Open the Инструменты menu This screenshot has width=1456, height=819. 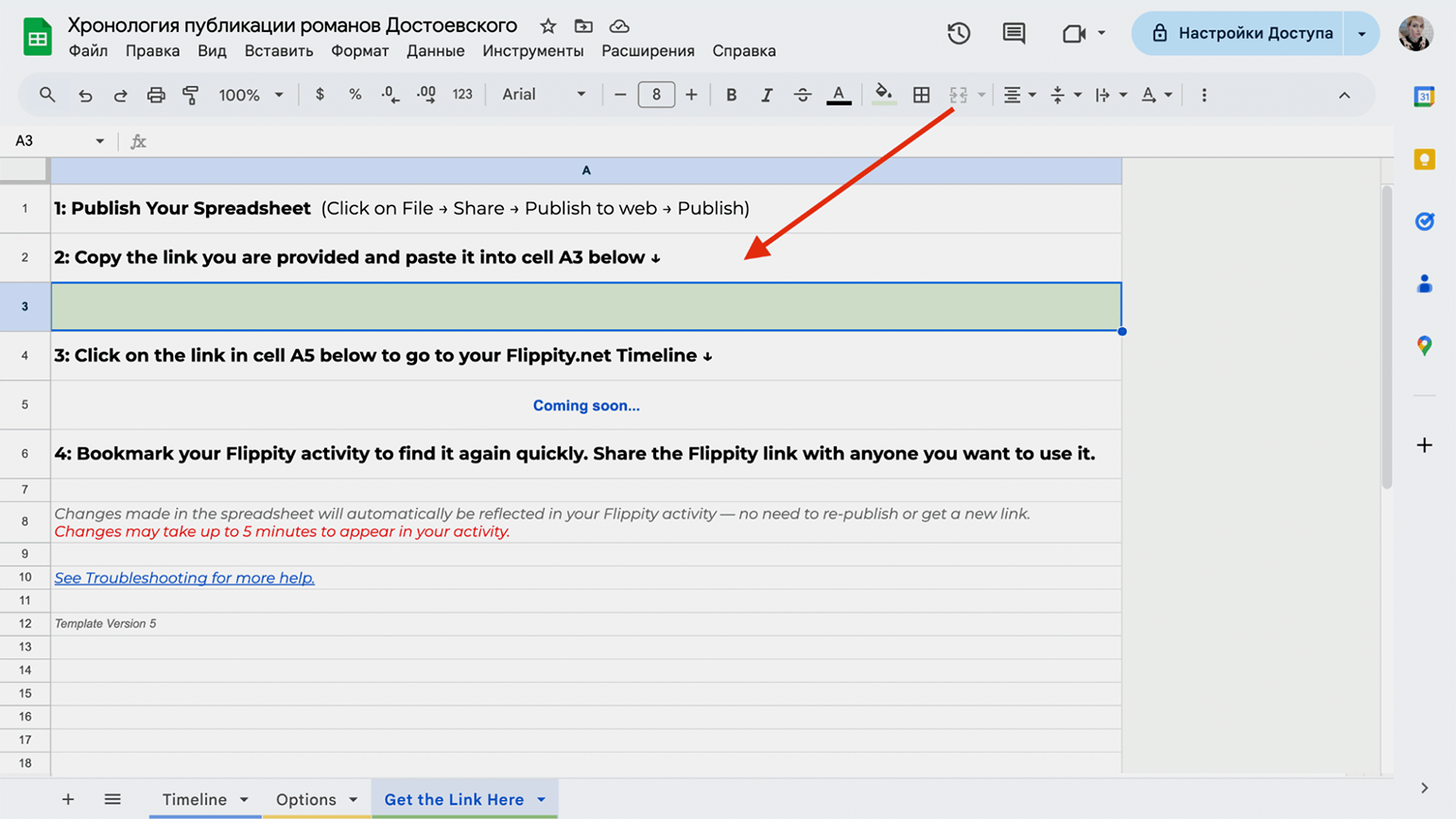click(x=533, y=51)
